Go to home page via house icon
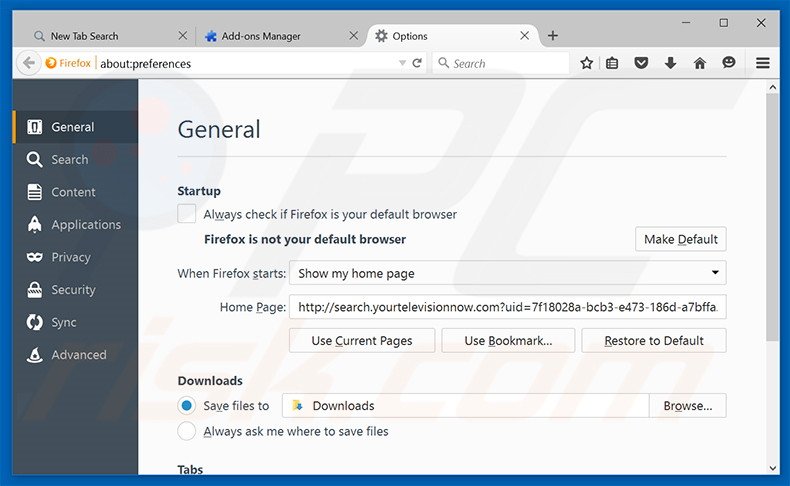 coord(700,63)
